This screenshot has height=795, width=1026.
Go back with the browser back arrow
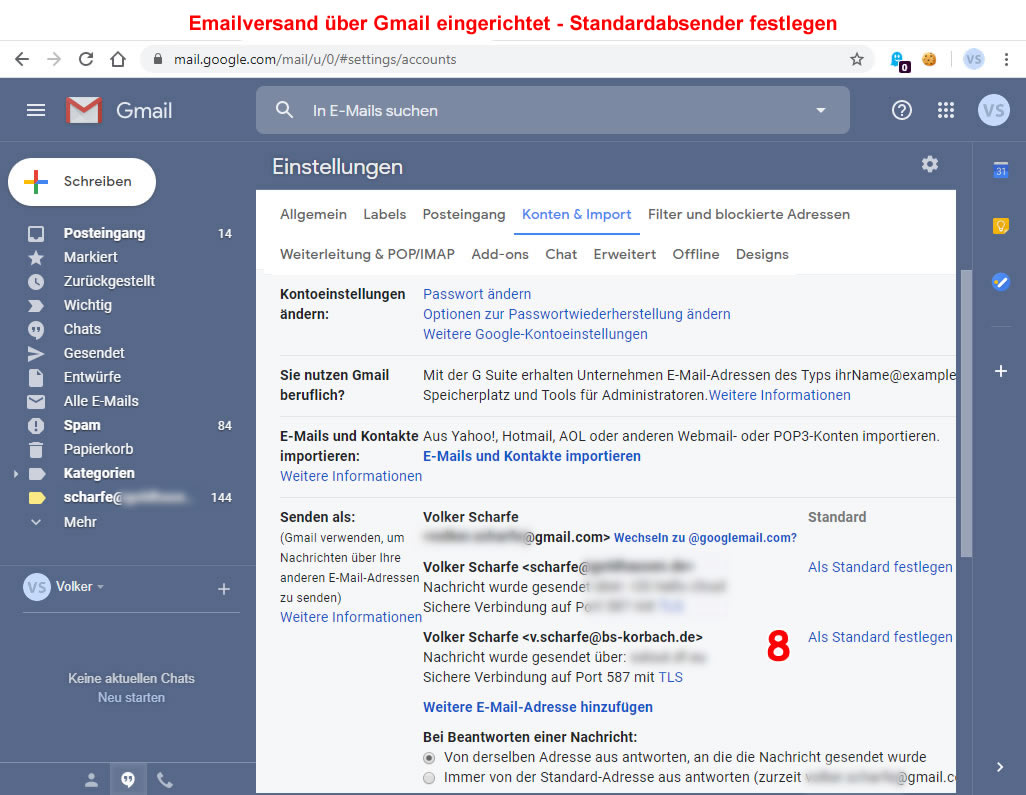22,60
